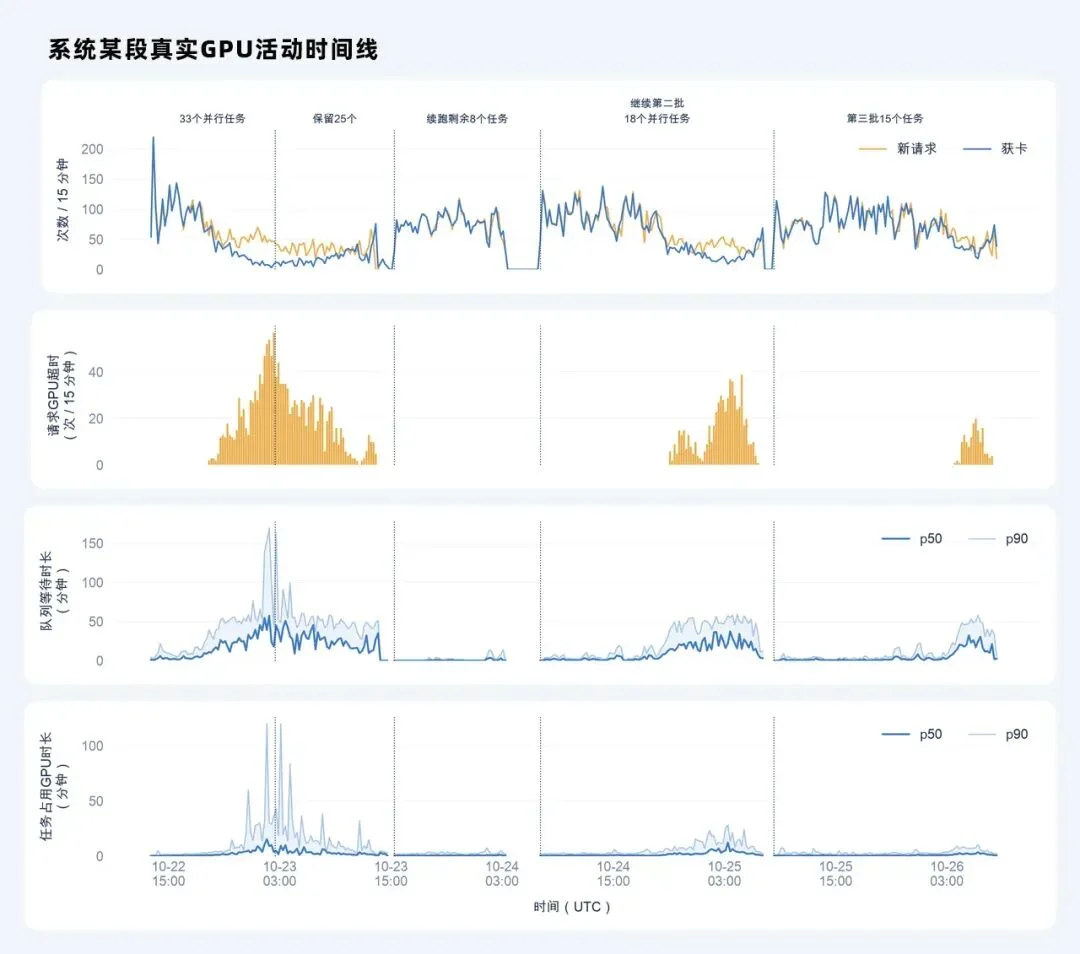Click the x-axis label 10-25 03:00
This screenshot has height=954, width=1080.
pos(725,873)
